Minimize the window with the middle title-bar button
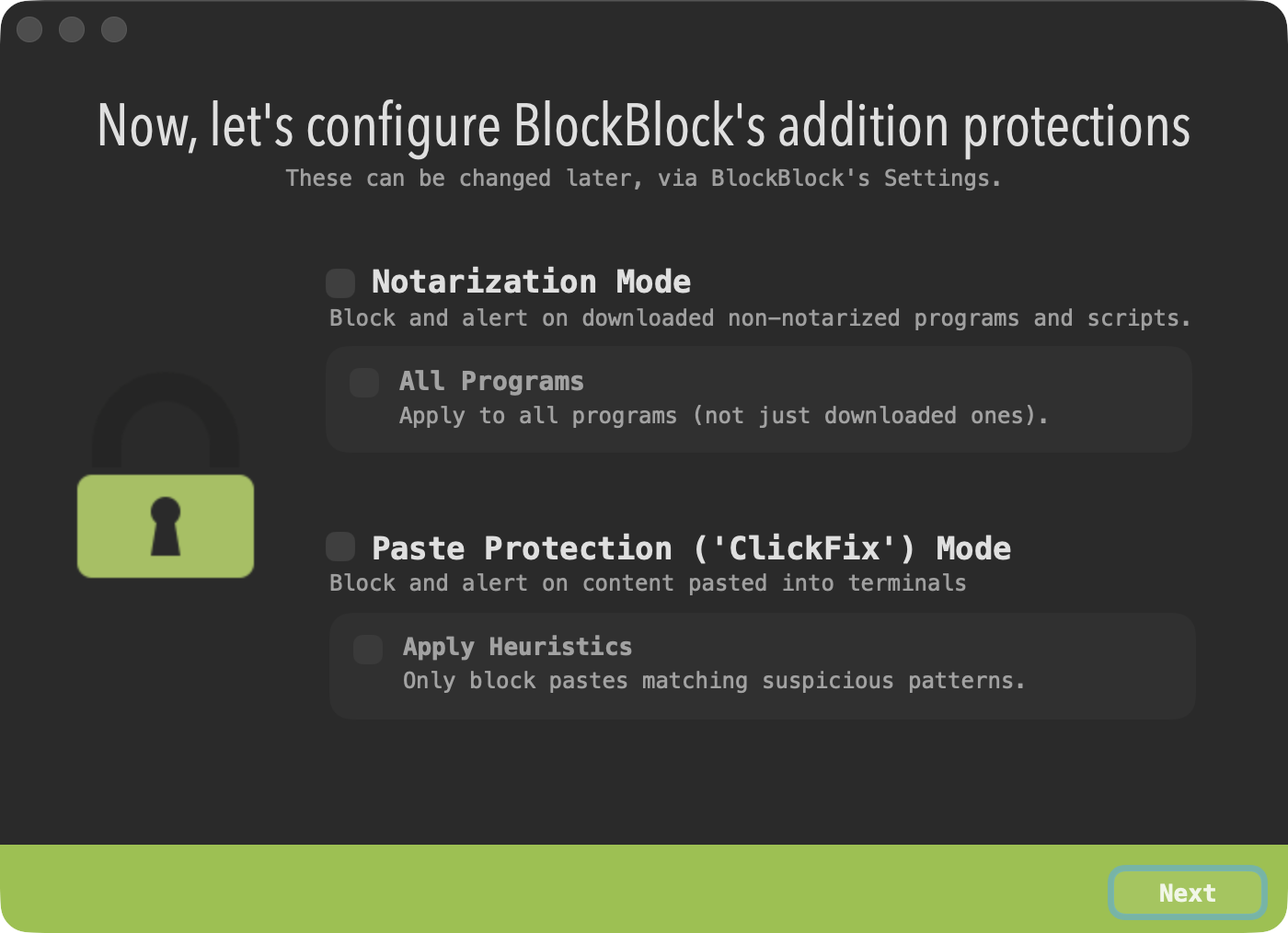 click(x=72, y=29)
